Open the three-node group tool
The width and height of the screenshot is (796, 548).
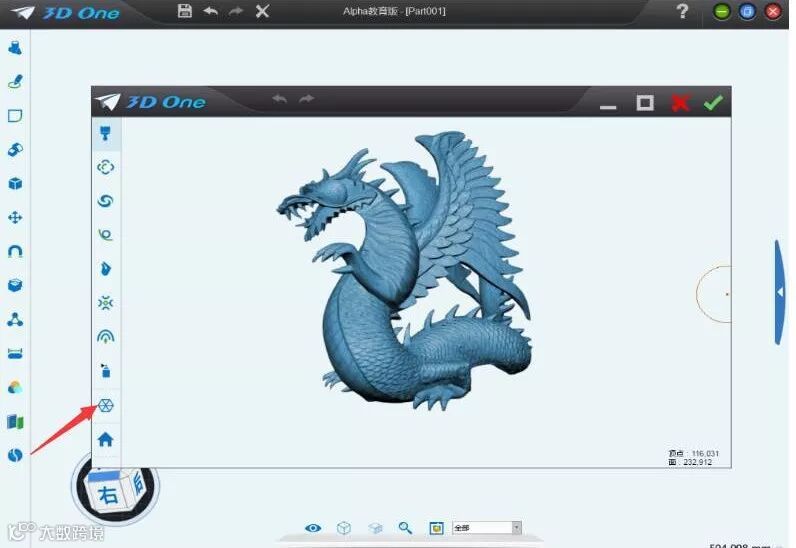point(15,319)
